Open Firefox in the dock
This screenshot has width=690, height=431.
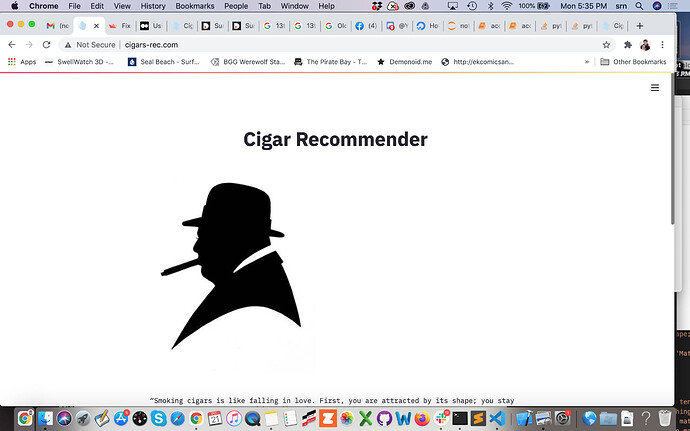tap(422, 418)
